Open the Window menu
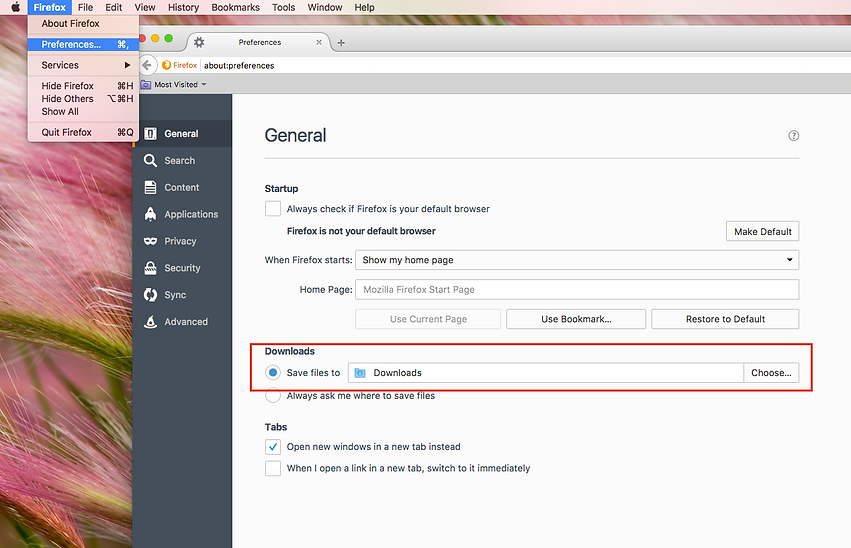 (x=325, y=7)
